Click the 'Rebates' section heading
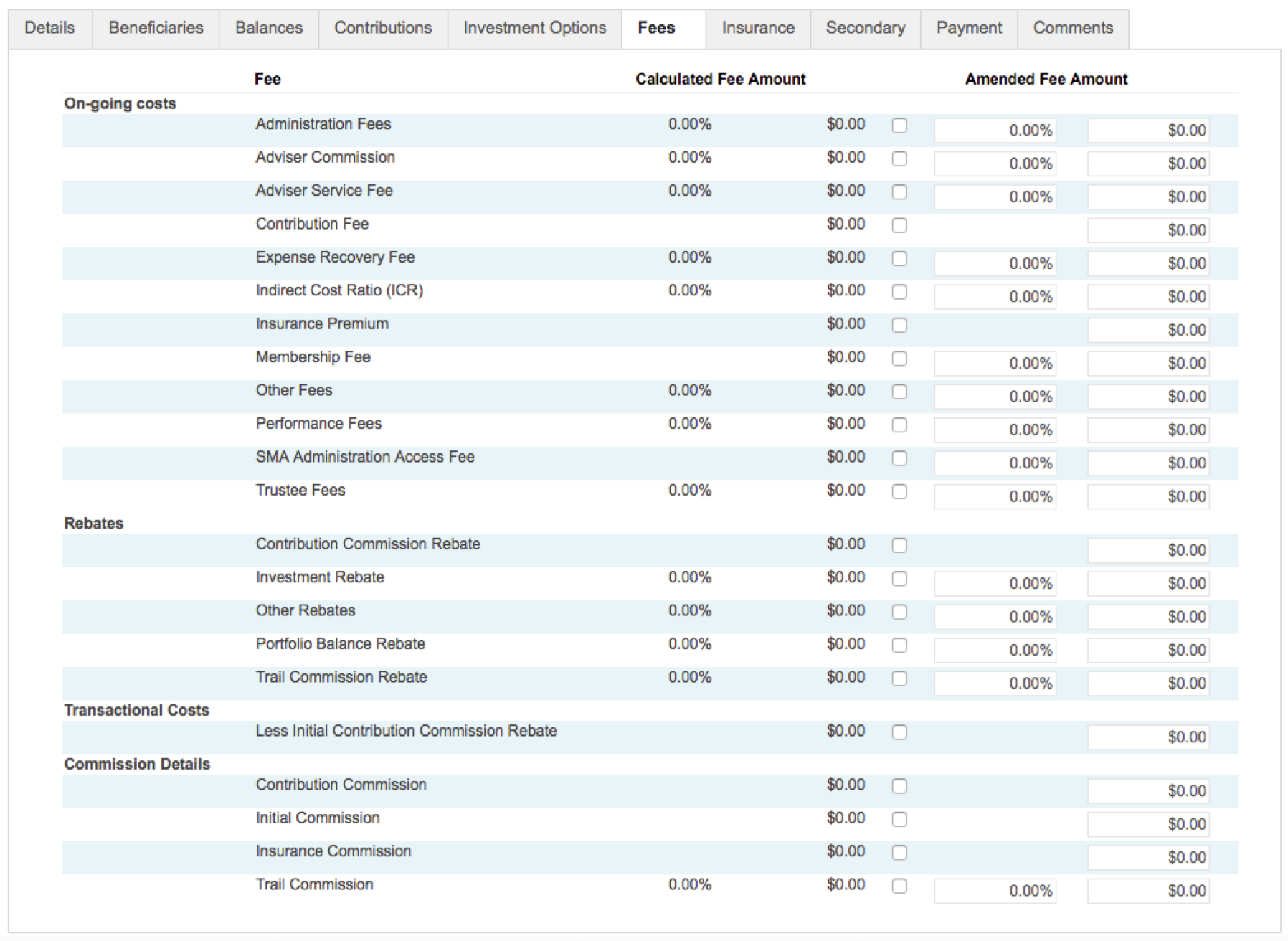This screenshot has height=941, width=1288. click(94, 524)
